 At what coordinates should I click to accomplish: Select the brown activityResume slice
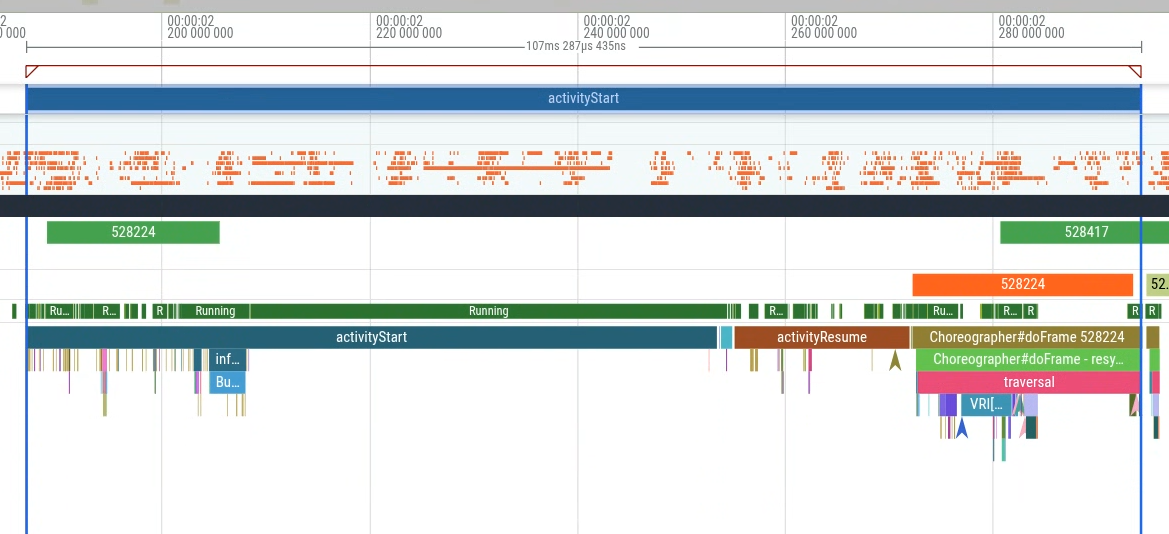point(821,337)
